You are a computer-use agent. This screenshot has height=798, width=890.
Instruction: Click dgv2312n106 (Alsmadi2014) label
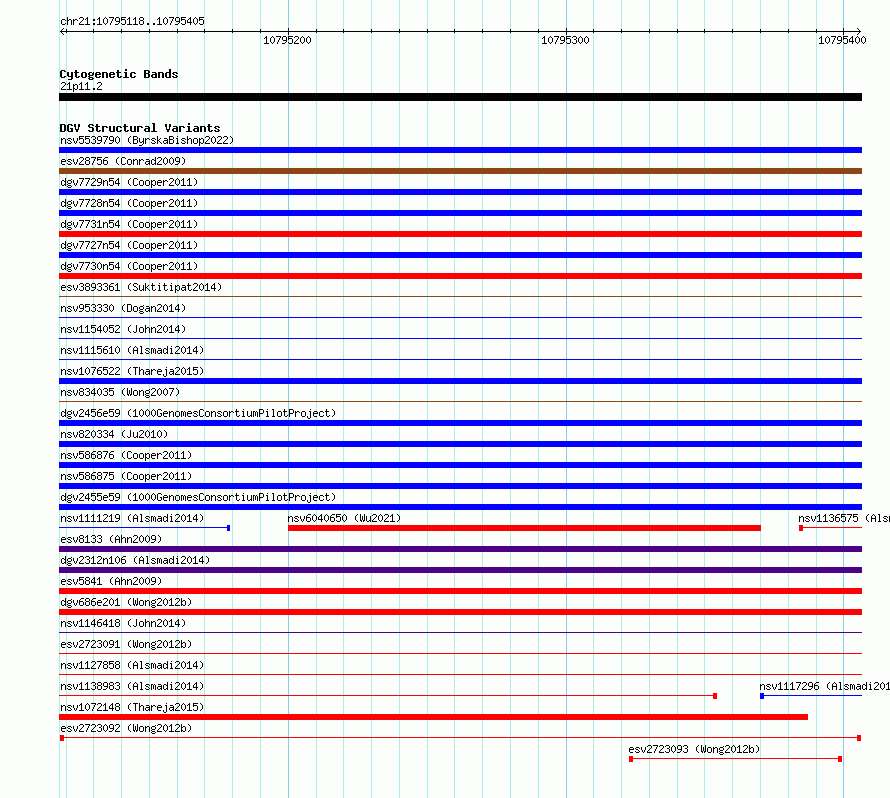click(x=135, y=560)
